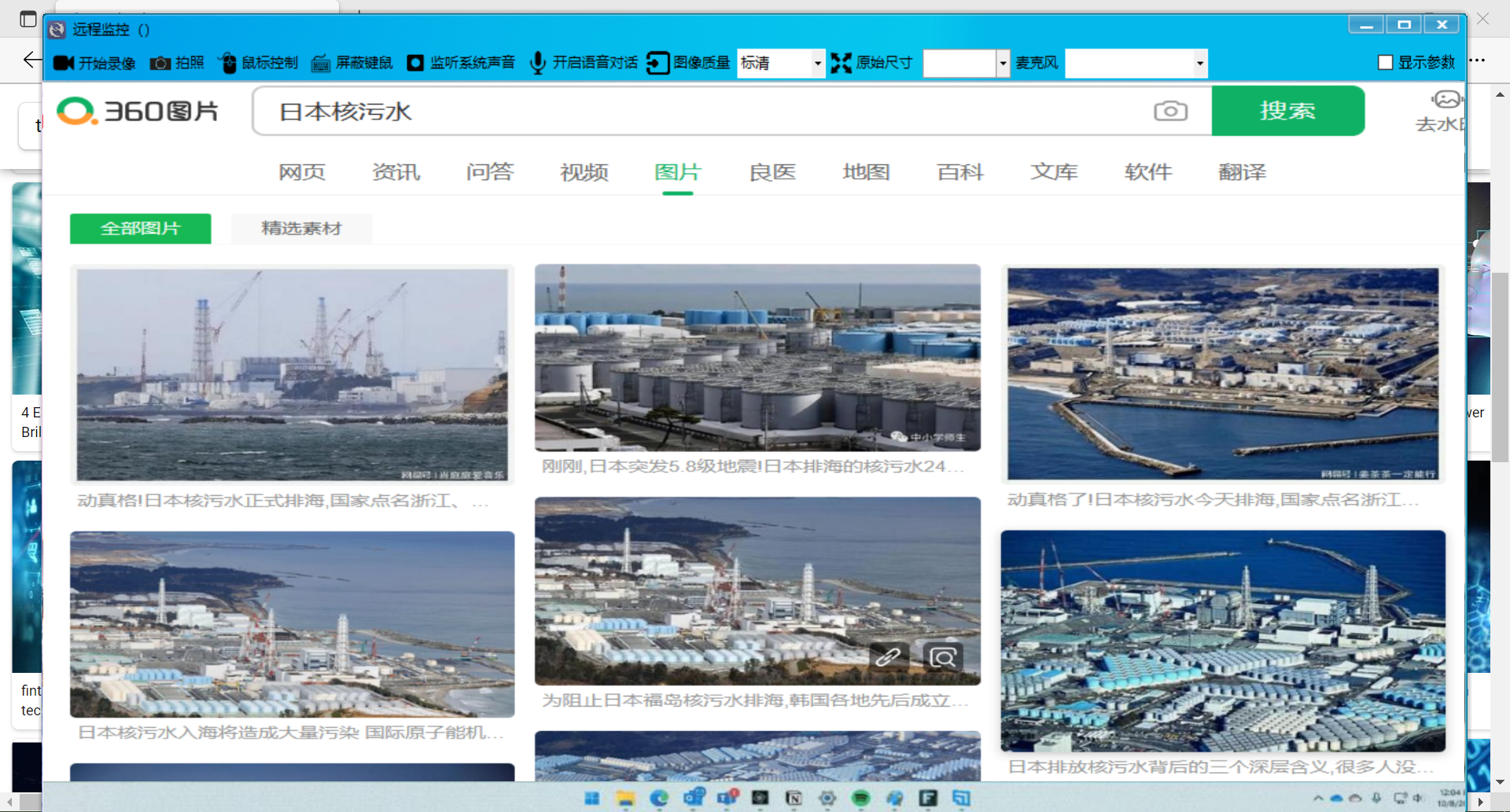Click camera icon in search box
Screen dimensions: 1510x812
[x=1170, y=111]
